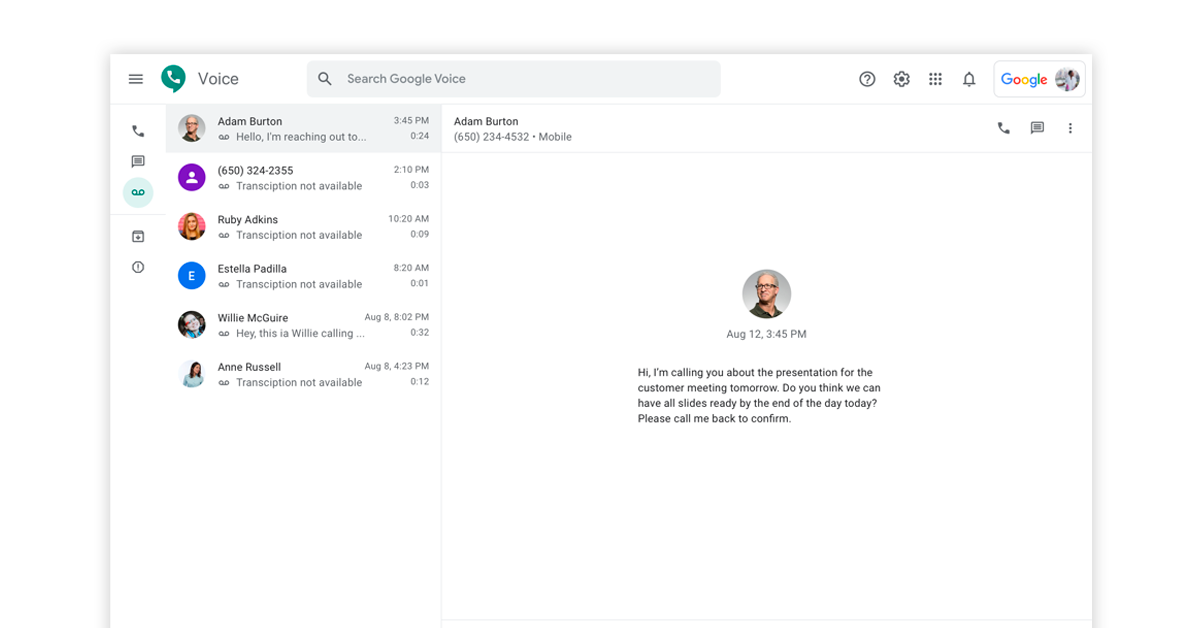1200x628 pixels.
Task: Open the Google apps grid
Action: [x=935, y=79]
